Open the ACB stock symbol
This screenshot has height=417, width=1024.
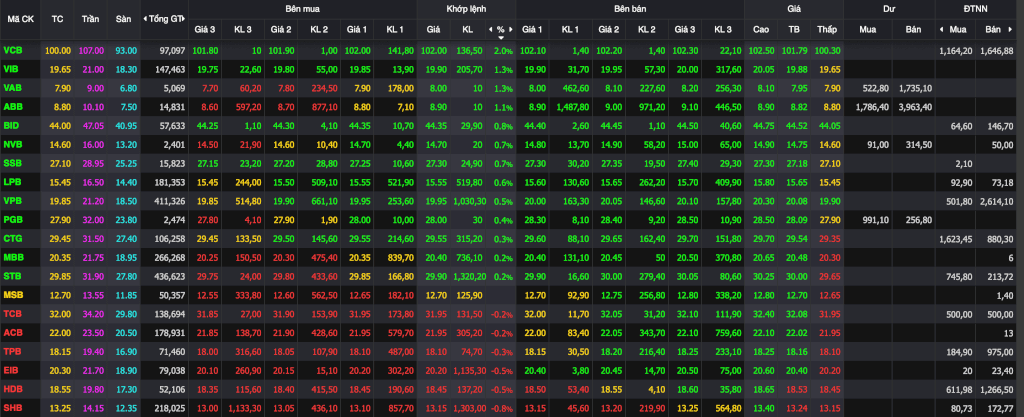coord(12,332)
